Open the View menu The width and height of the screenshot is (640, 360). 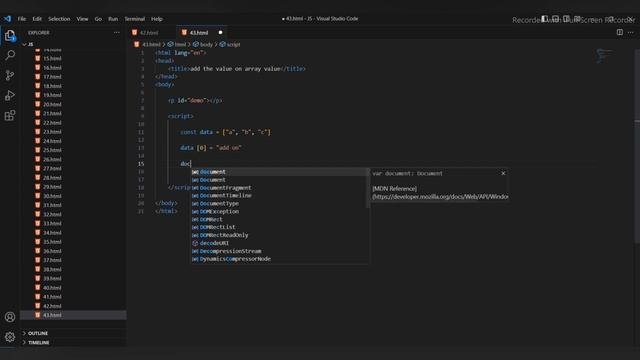coord(82,19)
